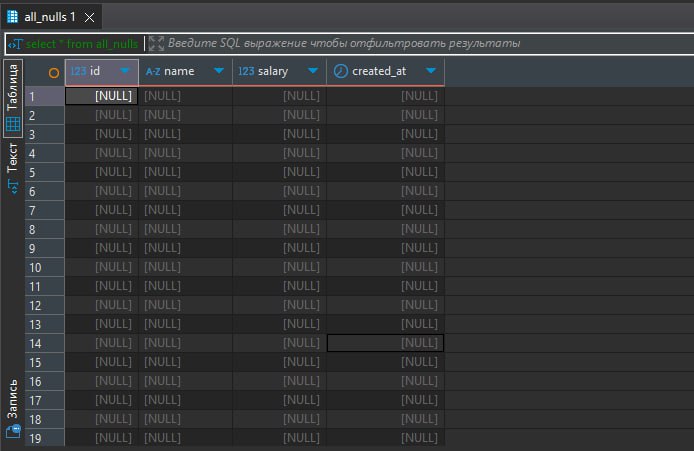Screen dimensions: 694x451
Task: Click the salary column header
Action: (x=279, y=72)
